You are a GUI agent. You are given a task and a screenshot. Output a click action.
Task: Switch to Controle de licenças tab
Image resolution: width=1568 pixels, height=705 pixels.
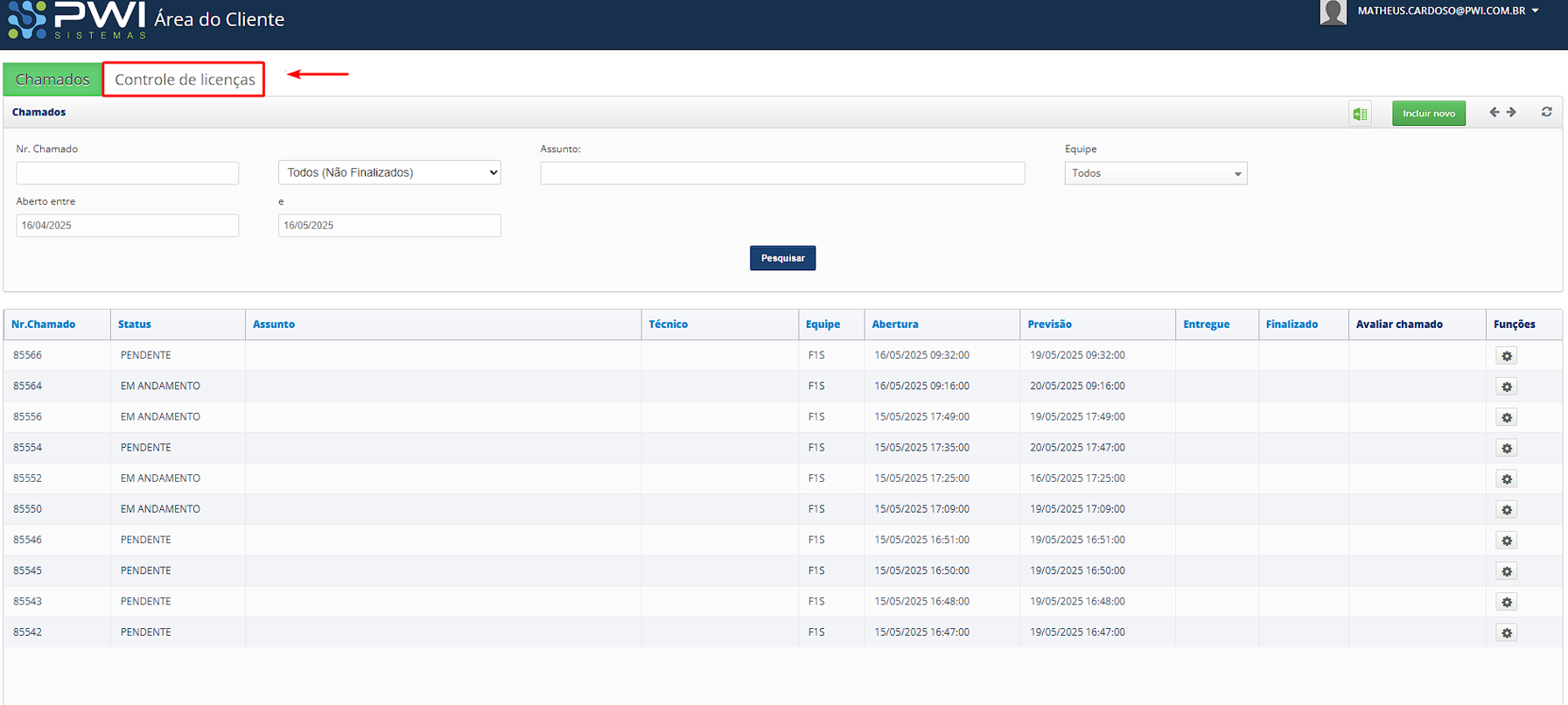(185, 80)
